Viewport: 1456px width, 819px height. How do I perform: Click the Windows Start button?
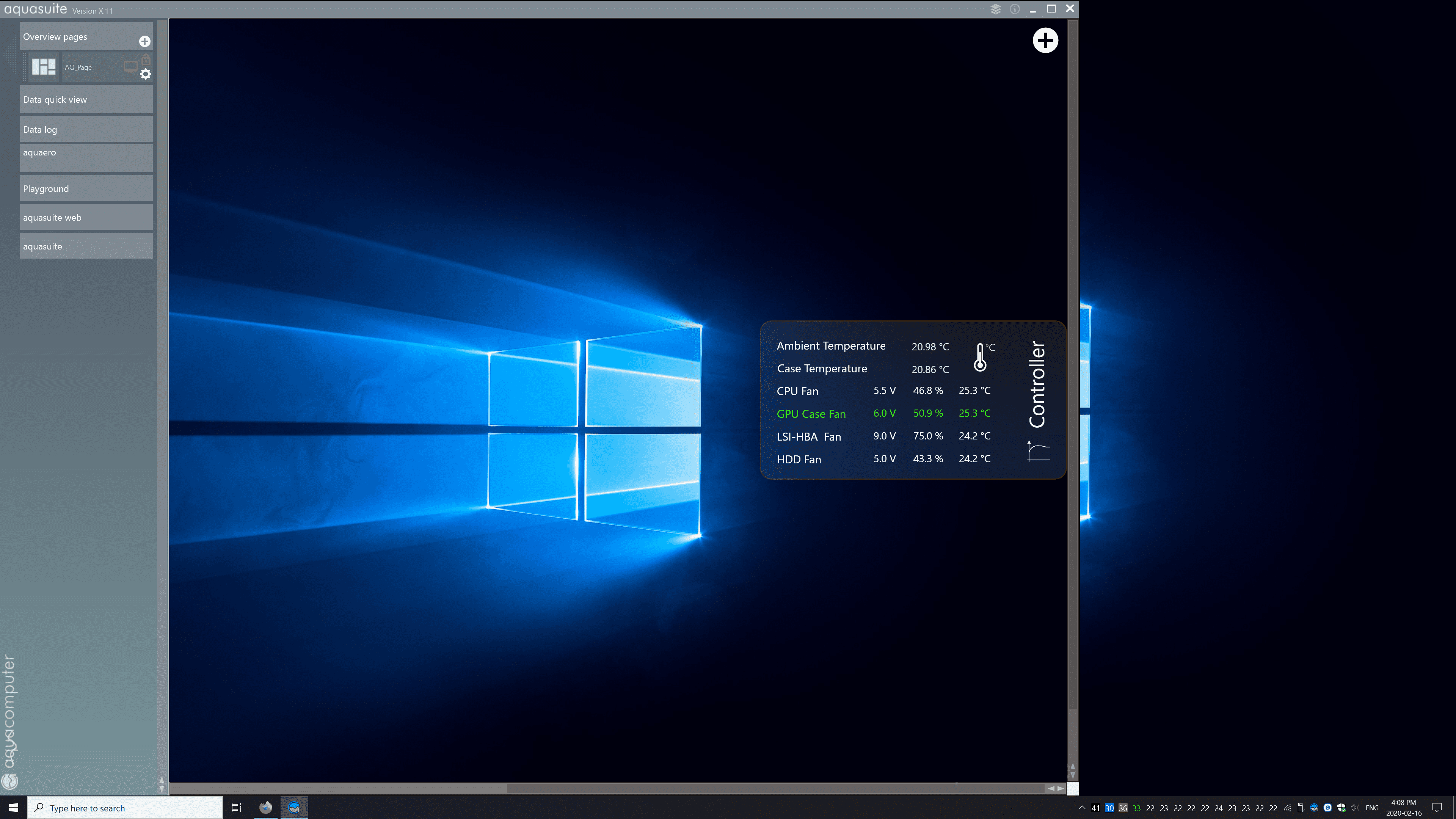(14, 808)
